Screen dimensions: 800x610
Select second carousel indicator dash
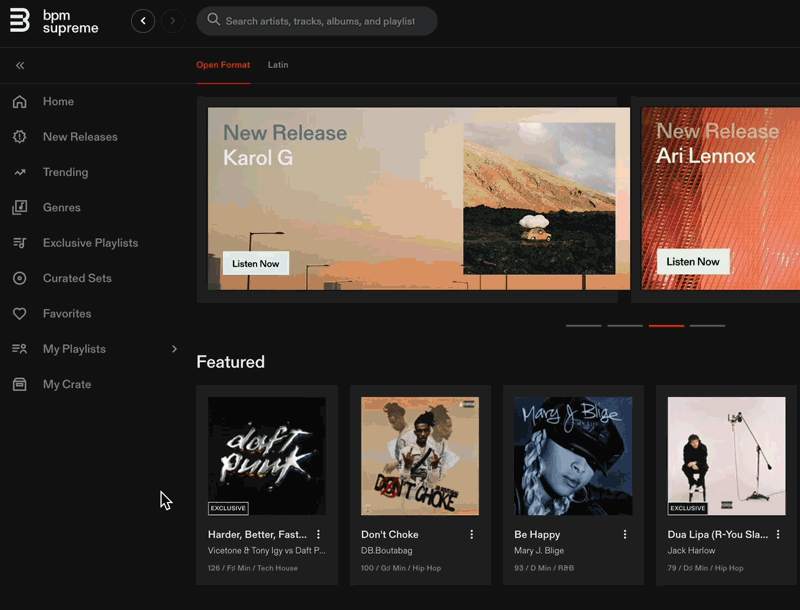tap(625, 325)
